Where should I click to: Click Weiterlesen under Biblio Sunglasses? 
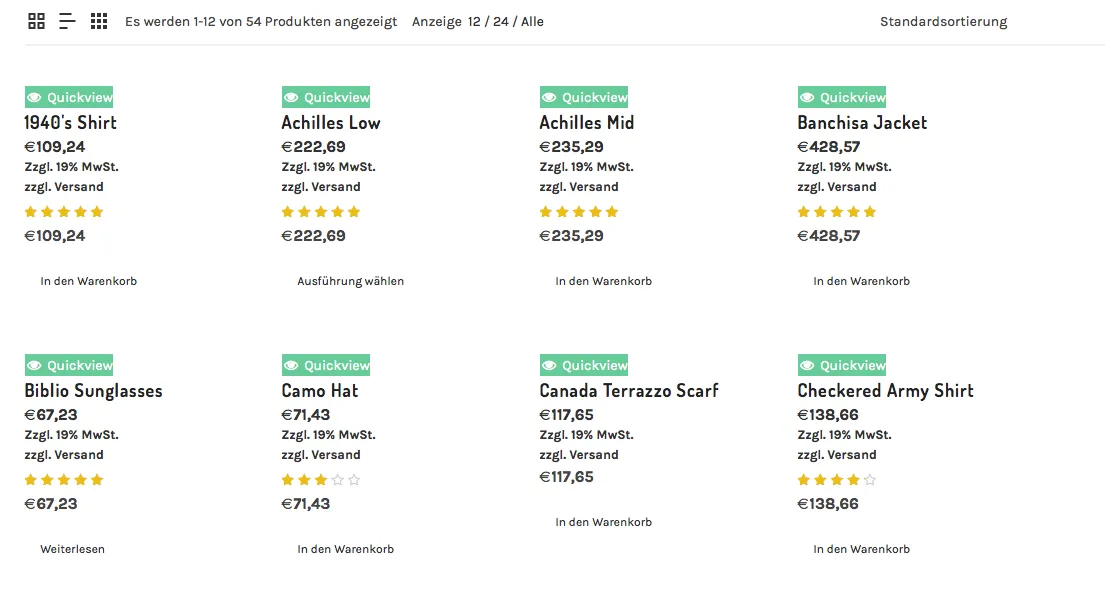tap(73, 549)
